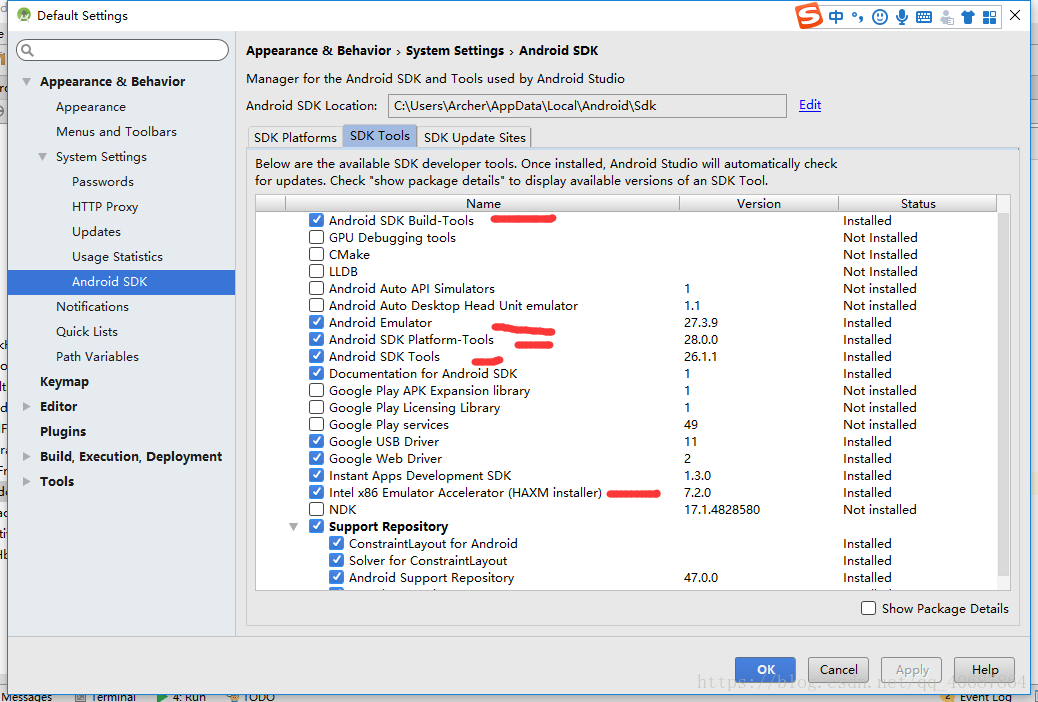Open the Sogou skin shirt icon
This screenshot has width=1038, height=702.
[968, 17]
